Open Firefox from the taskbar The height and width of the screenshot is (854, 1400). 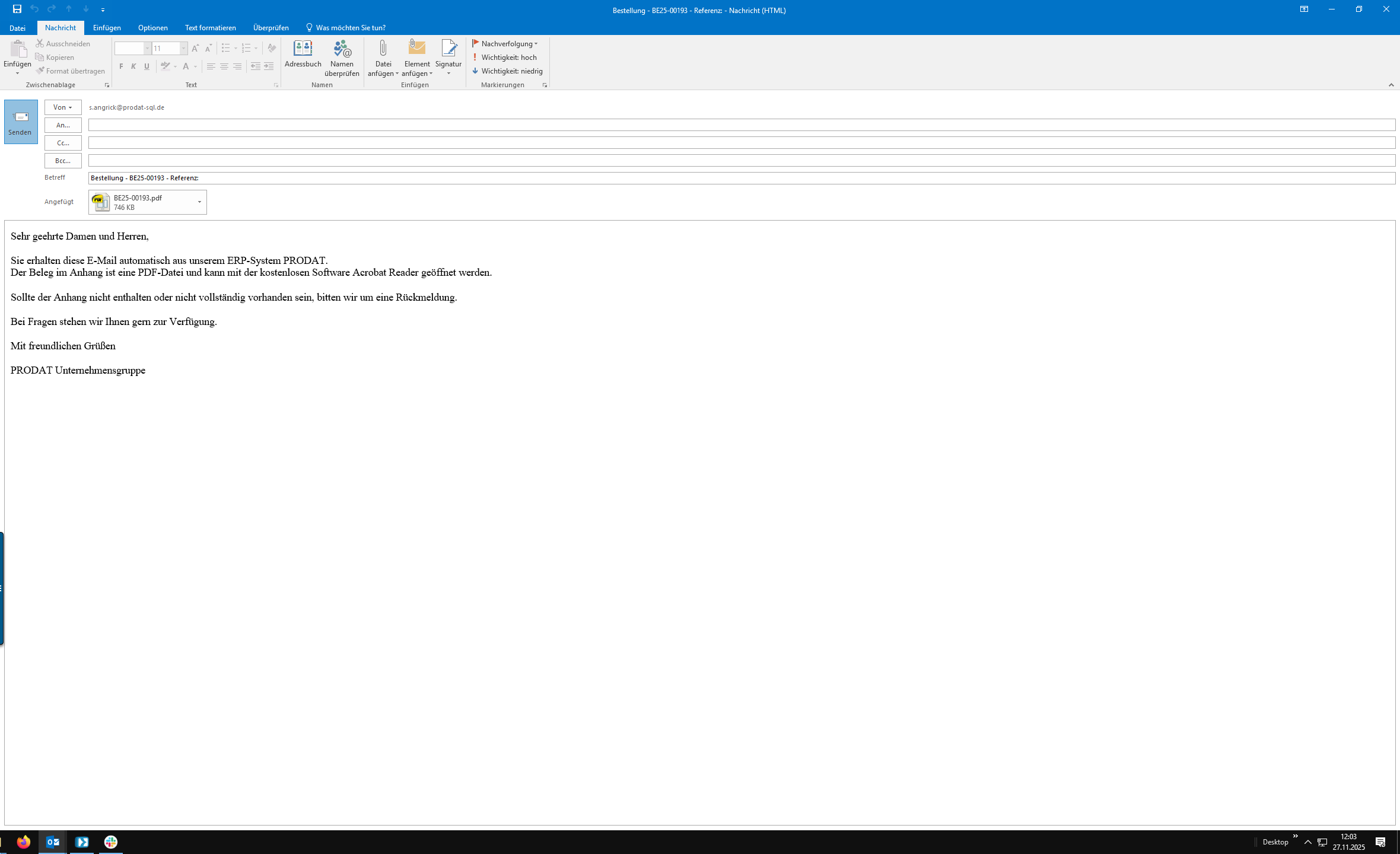[24, 842]
